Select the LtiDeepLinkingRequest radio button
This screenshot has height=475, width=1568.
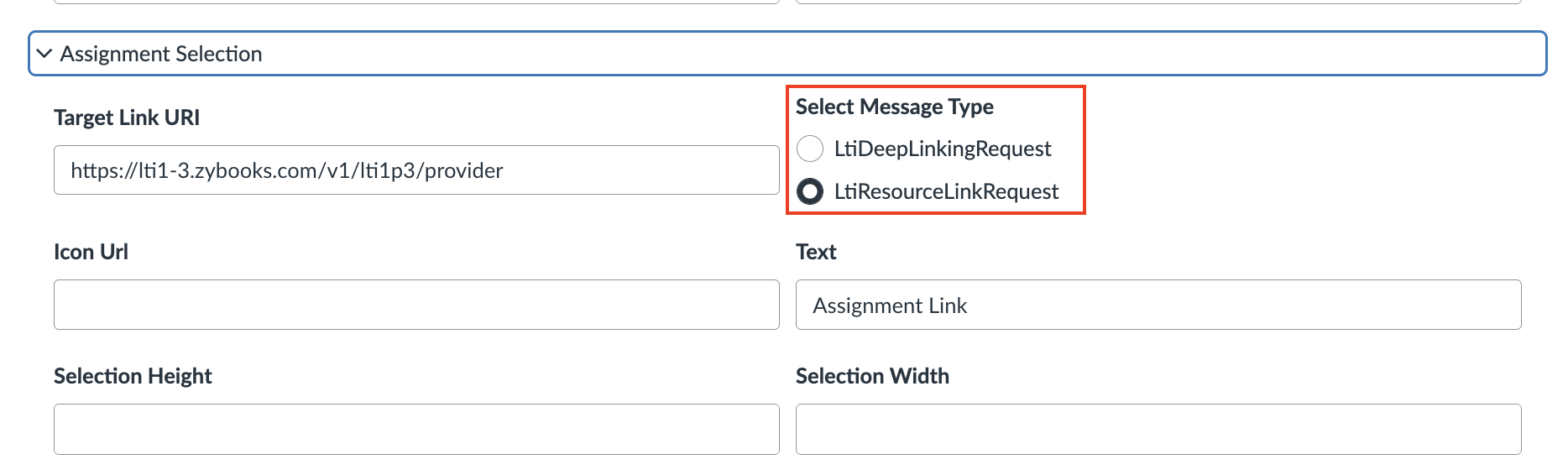810,149
